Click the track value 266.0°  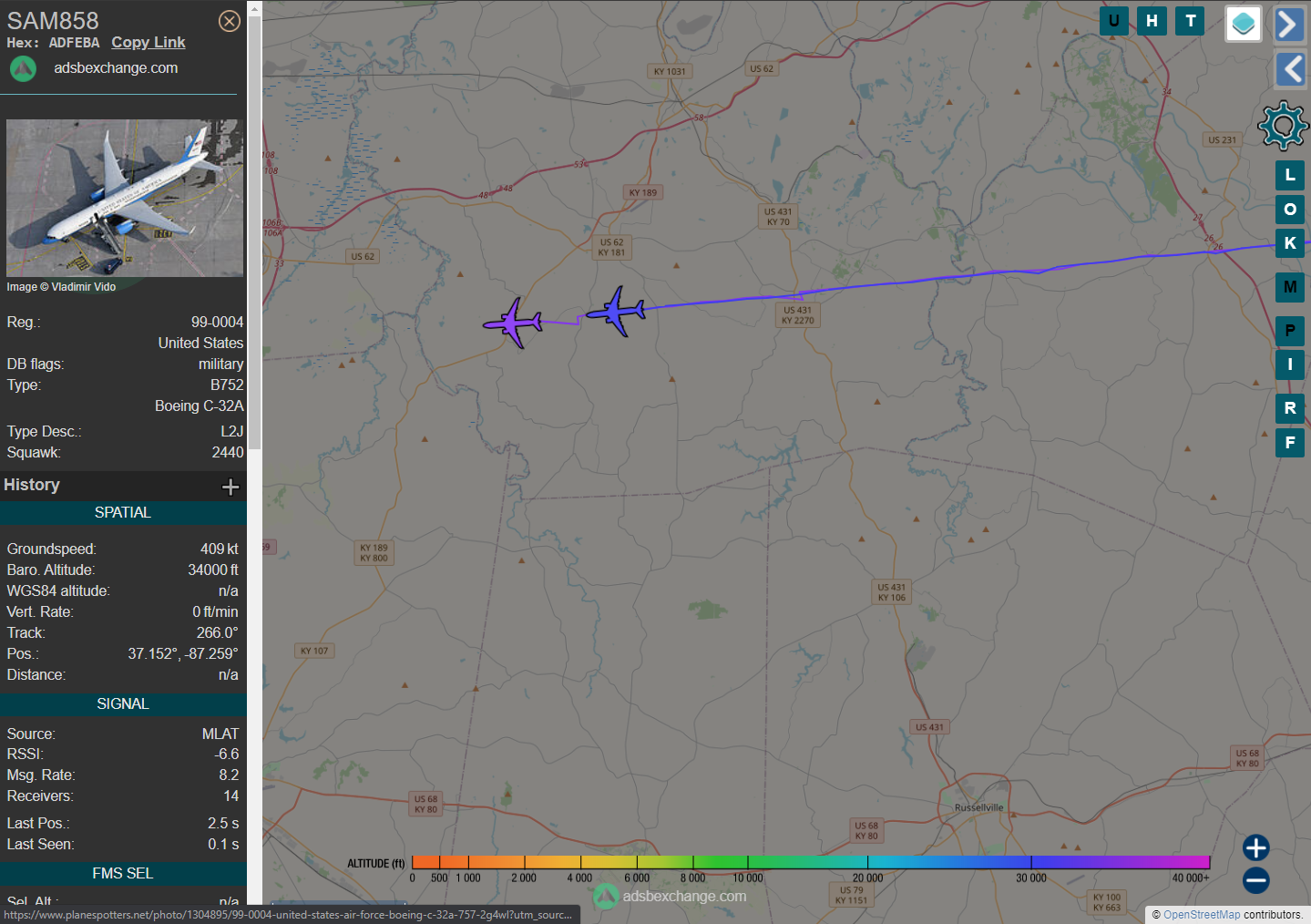coord(217,633)
